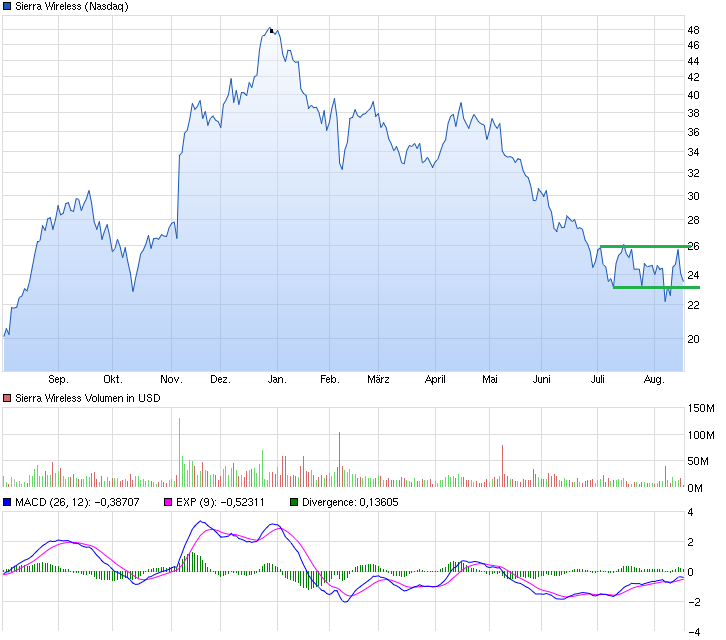Select the 'März' month label on x-axis
This screenshot has height=640, width=726.
(x=378, y=380)
